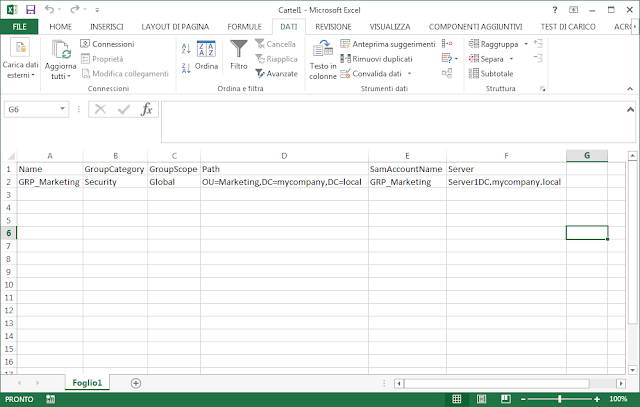The width and height of the screenshot is (640, 407).
Task: Switch to FORMULE tab
Action: pyautogui.click(x=244, y=27)
